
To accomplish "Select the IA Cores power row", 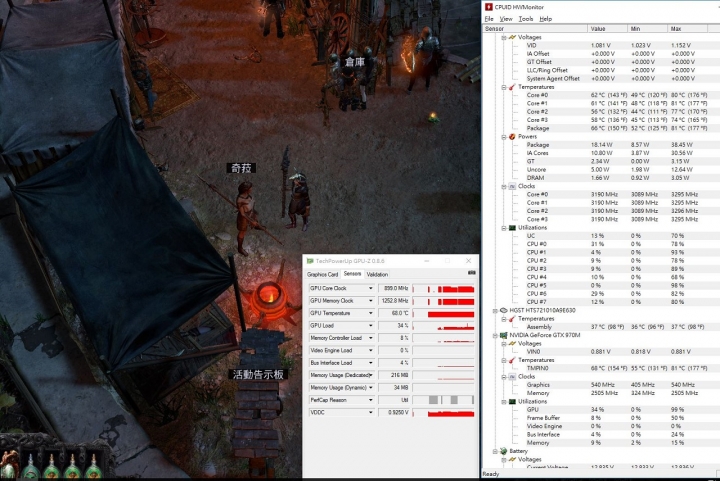I will (x=602, y=153).
